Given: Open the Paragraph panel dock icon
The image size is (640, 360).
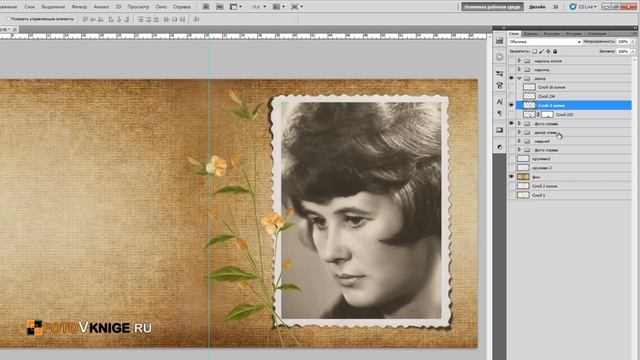Looking at the screenshot, I should [500, 113].
